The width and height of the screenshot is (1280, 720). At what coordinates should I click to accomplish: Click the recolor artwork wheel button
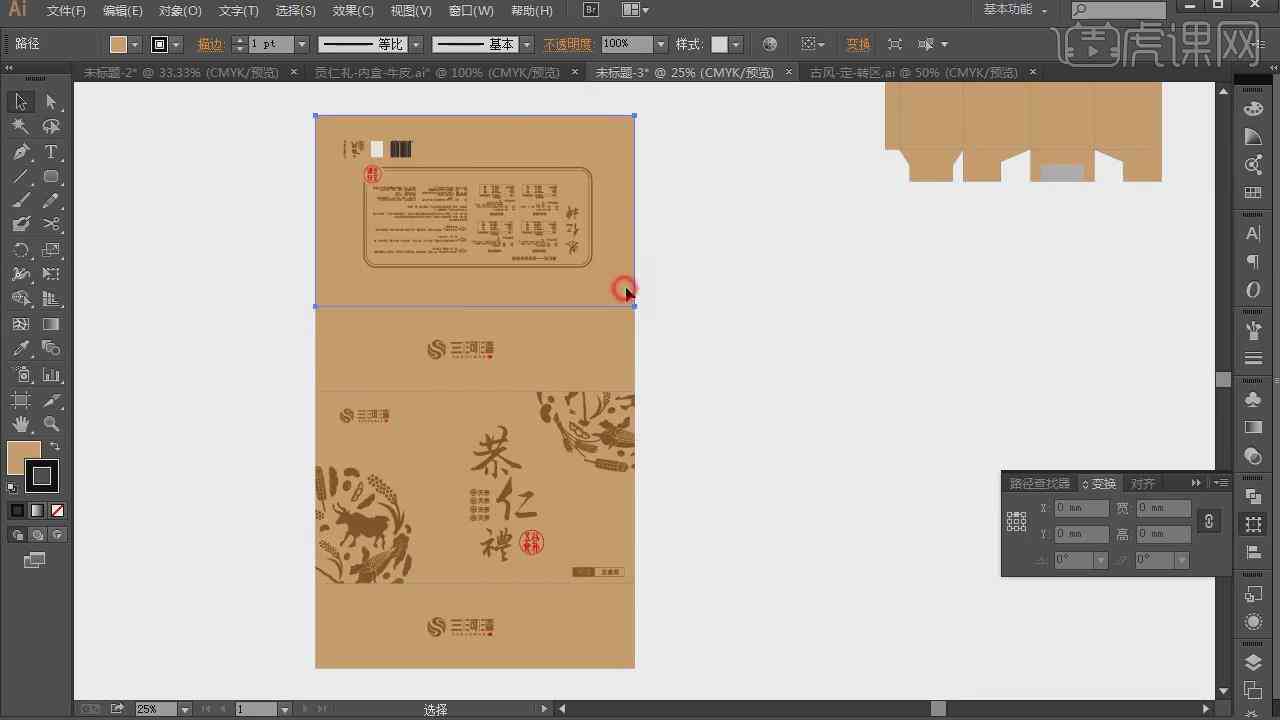(769, 44)
